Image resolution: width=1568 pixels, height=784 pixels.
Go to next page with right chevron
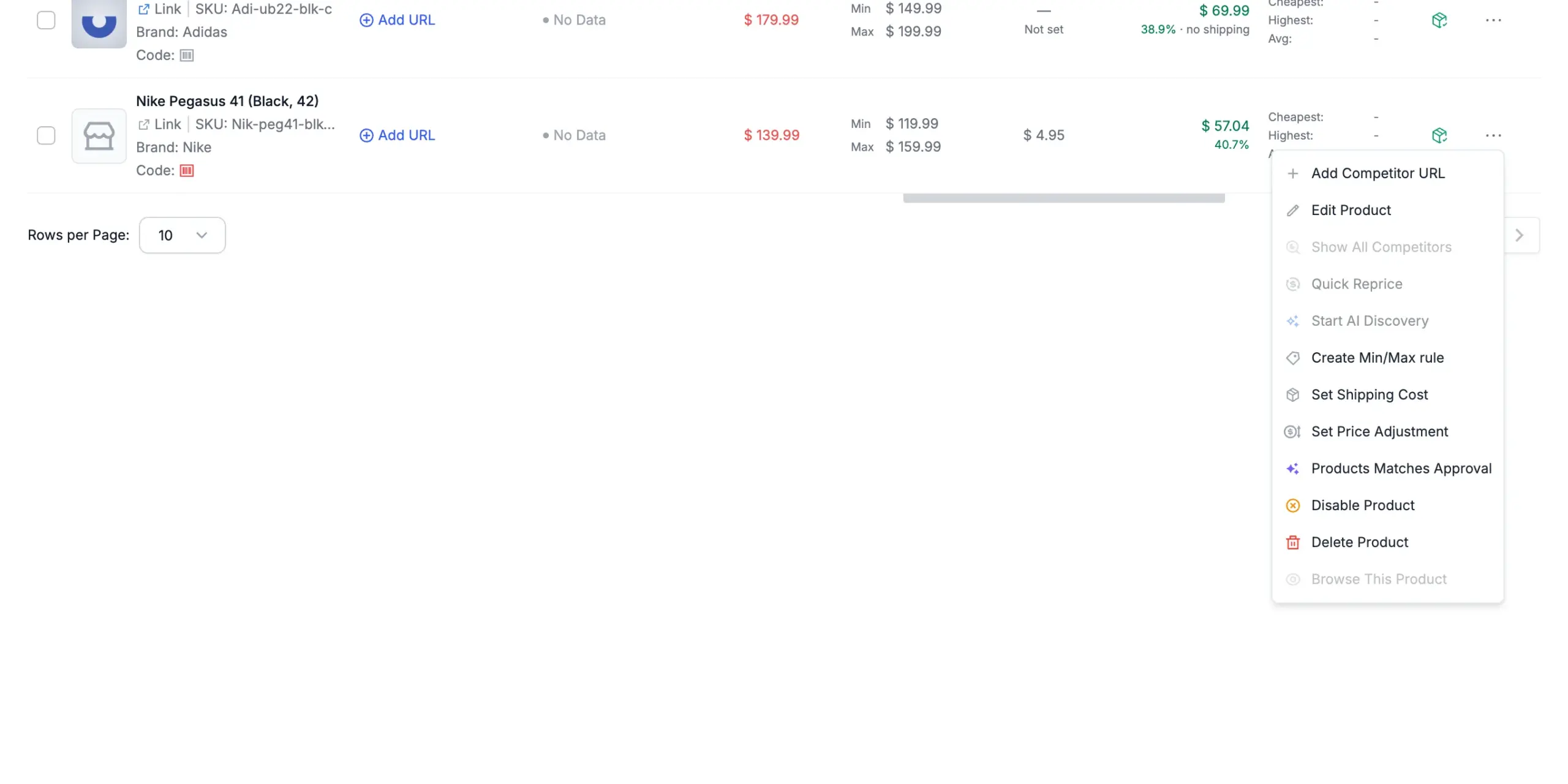tap(1520, 235)
